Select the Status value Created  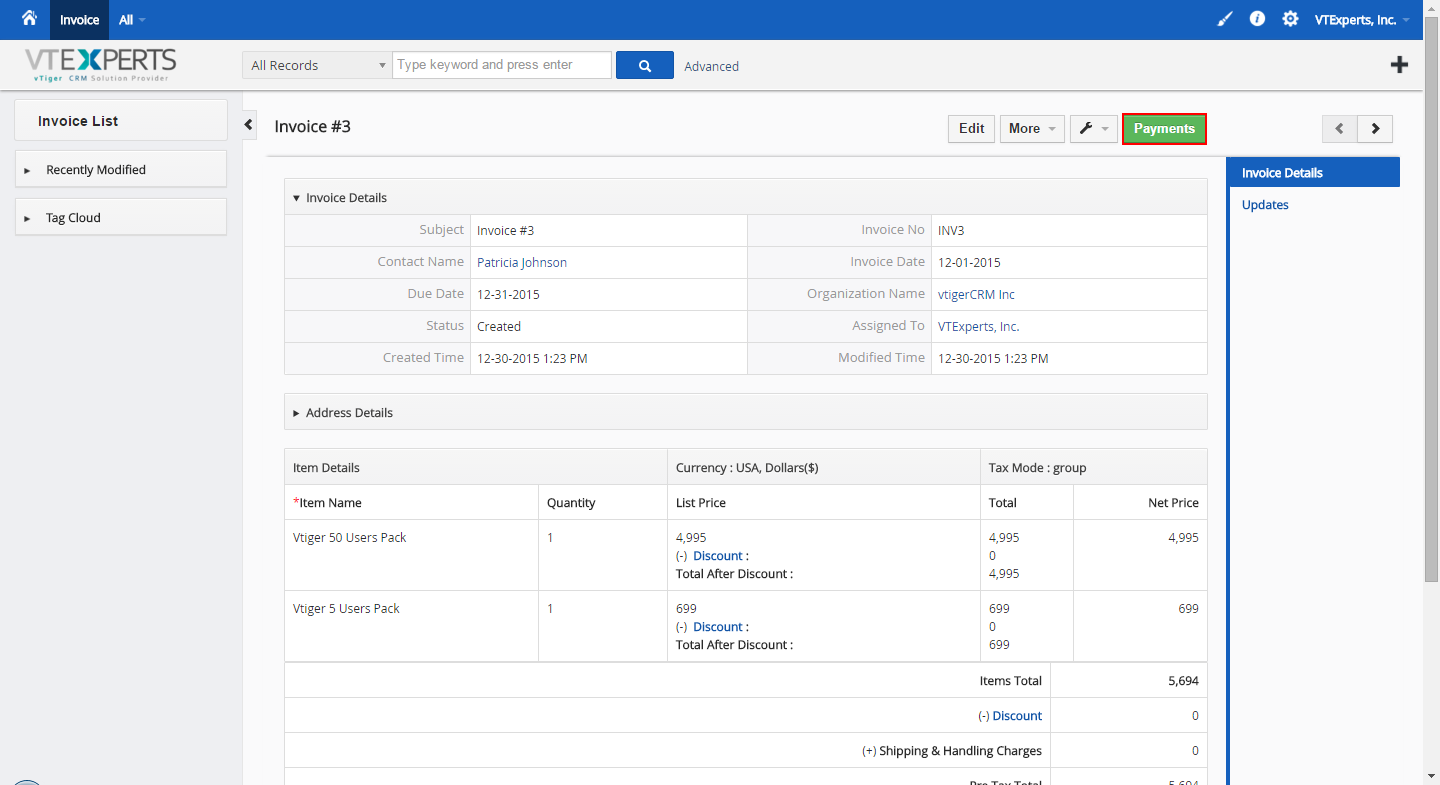(499, 326)
